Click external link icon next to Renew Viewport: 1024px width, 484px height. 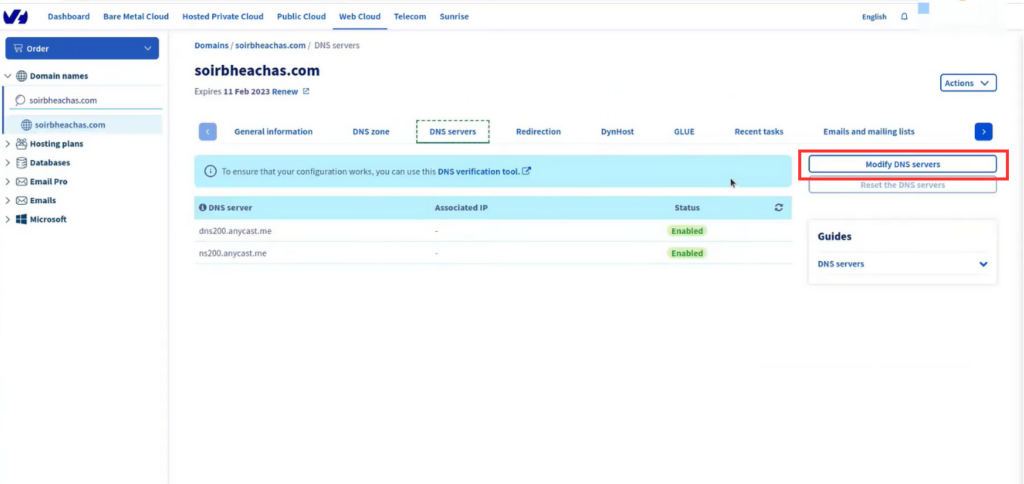(x=306, y=91)
